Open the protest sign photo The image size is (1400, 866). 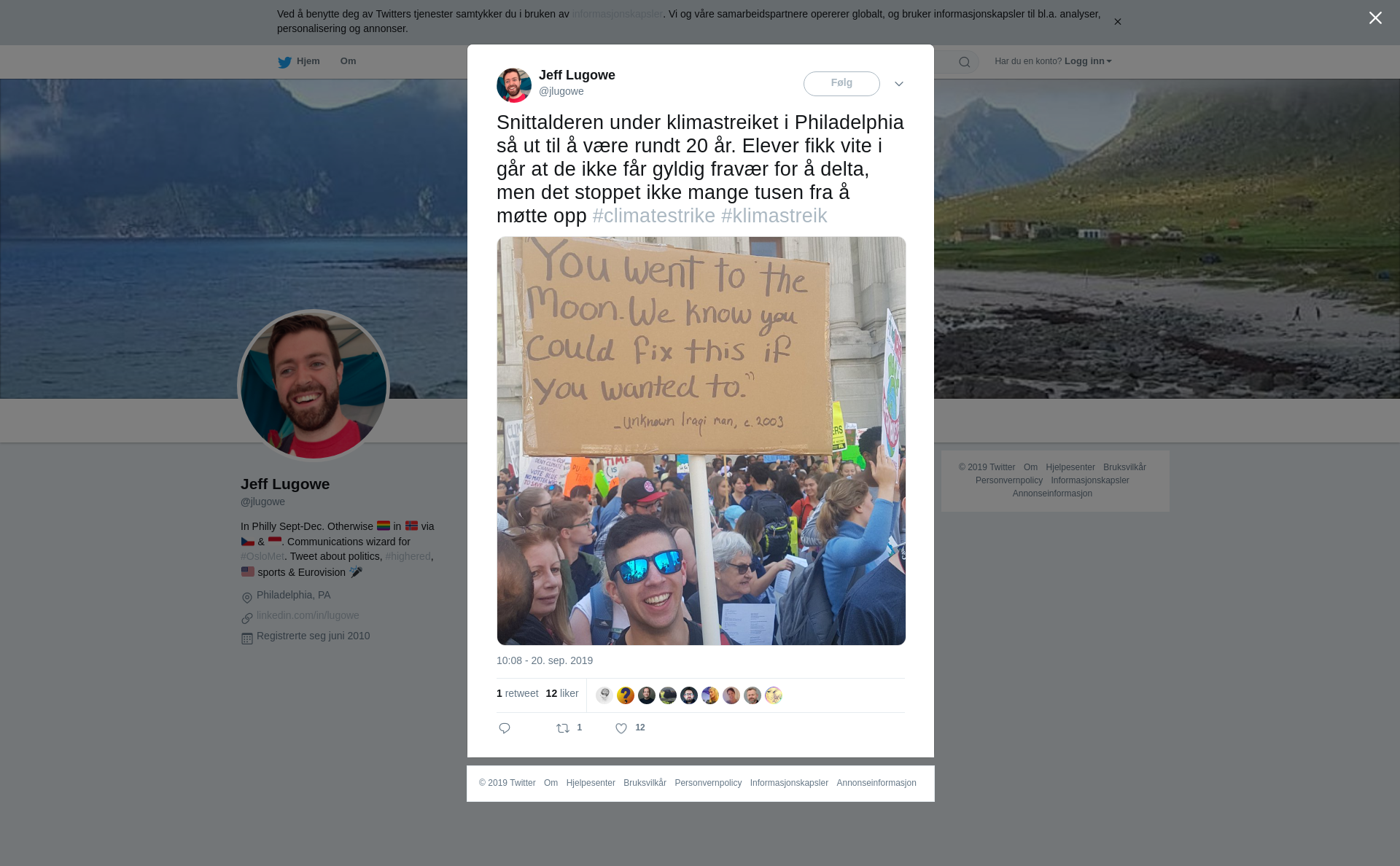tap(701, 441)
